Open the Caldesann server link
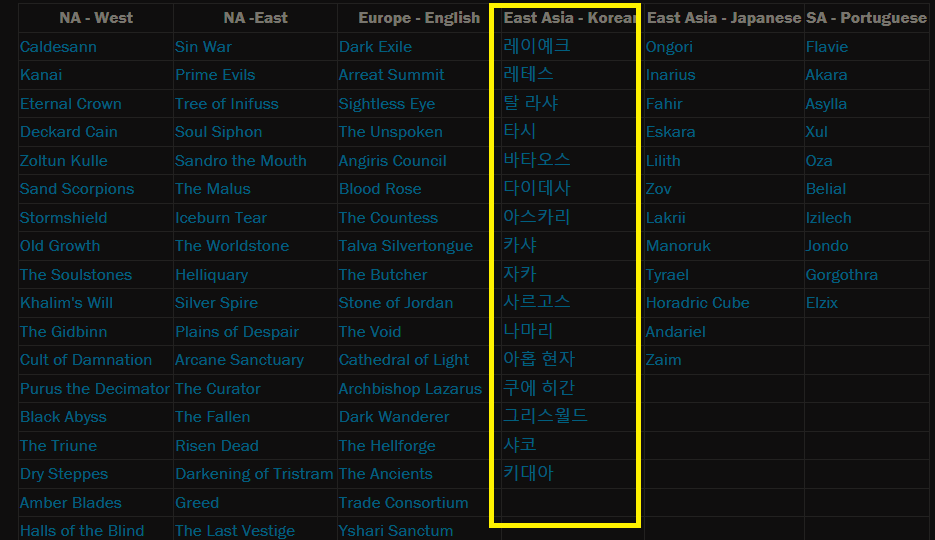This screenshot has width=935, height=540. click(x=58, y=46)
